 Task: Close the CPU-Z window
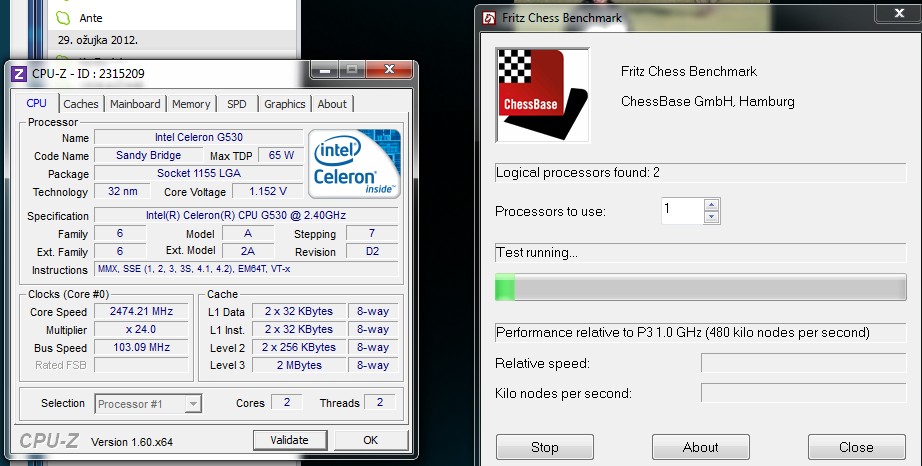click(x=389, y=69)
